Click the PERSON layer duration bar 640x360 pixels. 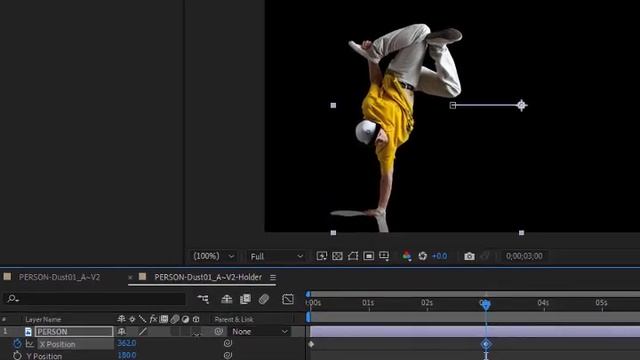pyautogui.click(x=475, y=331)
